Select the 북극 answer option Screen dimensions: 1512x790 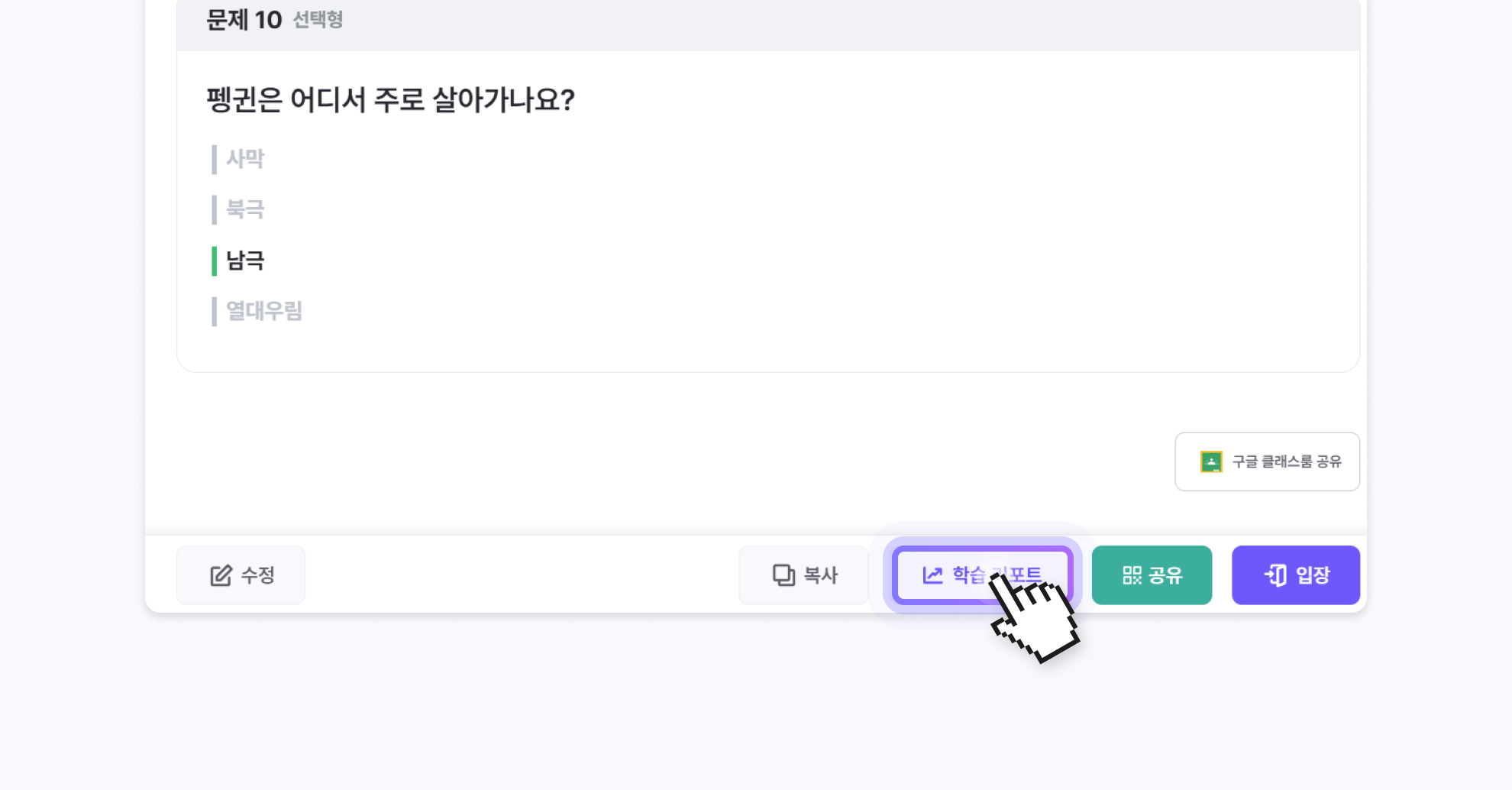pyautogui.click(x=245, y=209)
